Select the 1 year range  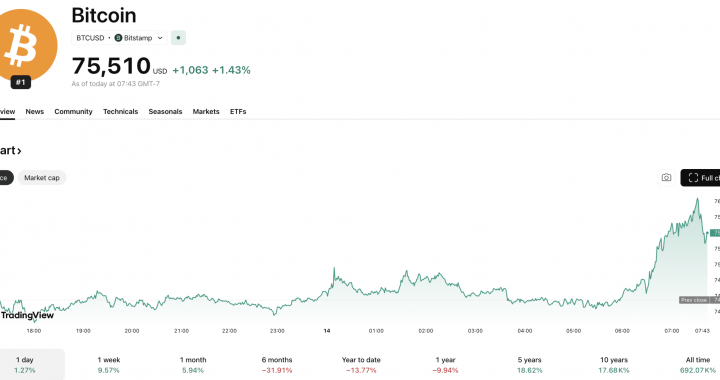point(445,364)
